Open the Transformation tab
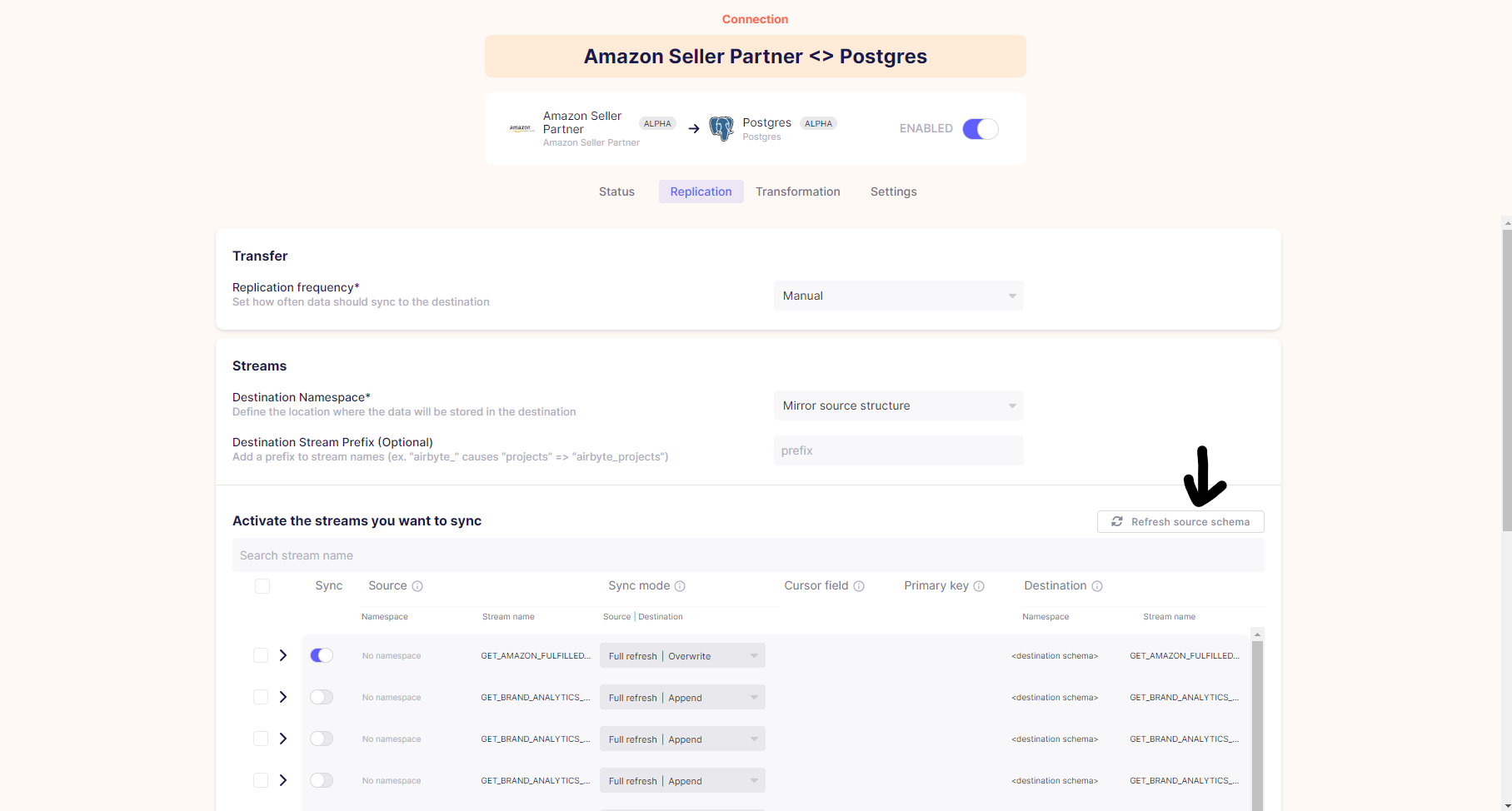Image resolution: width=1512 pixels, height=811 pixels. (798, 192)
